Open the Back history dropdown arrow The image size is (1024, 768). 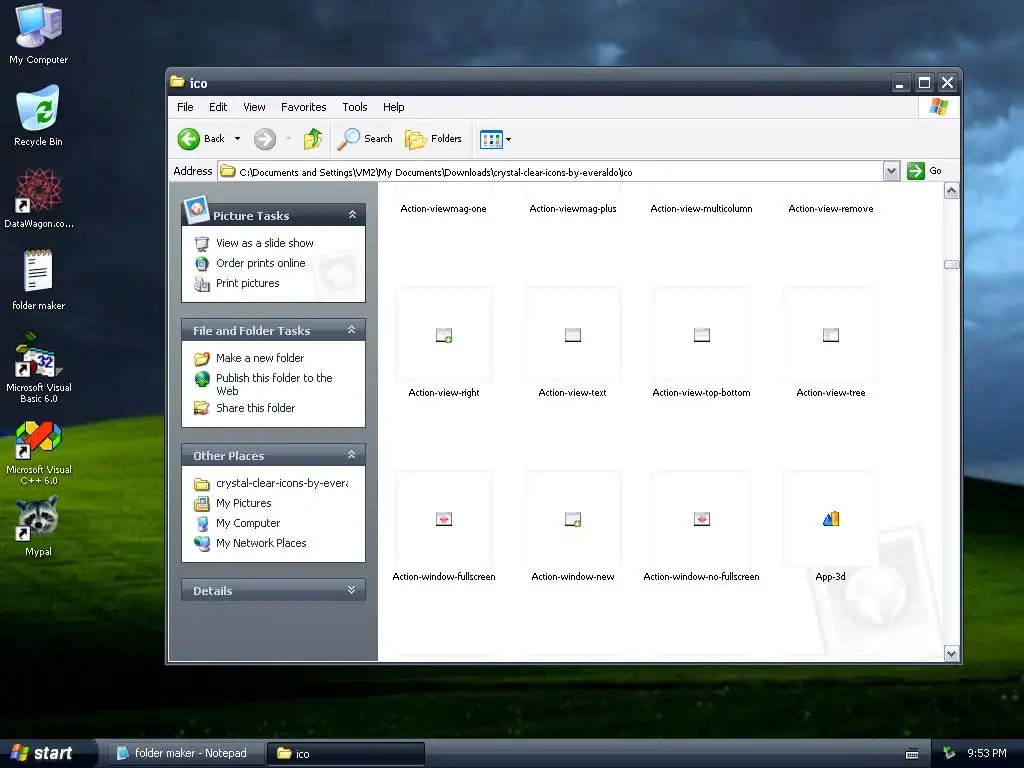(x=238, y=138)
